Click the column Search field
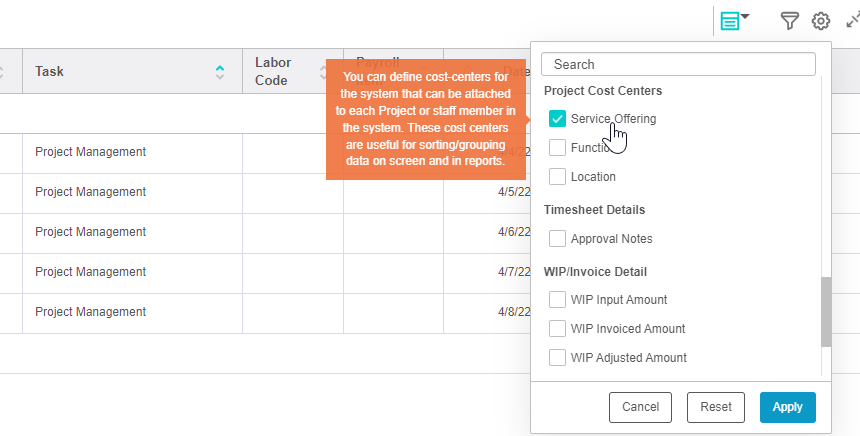Viewport: 860px width, 436px height. [678, 64]
